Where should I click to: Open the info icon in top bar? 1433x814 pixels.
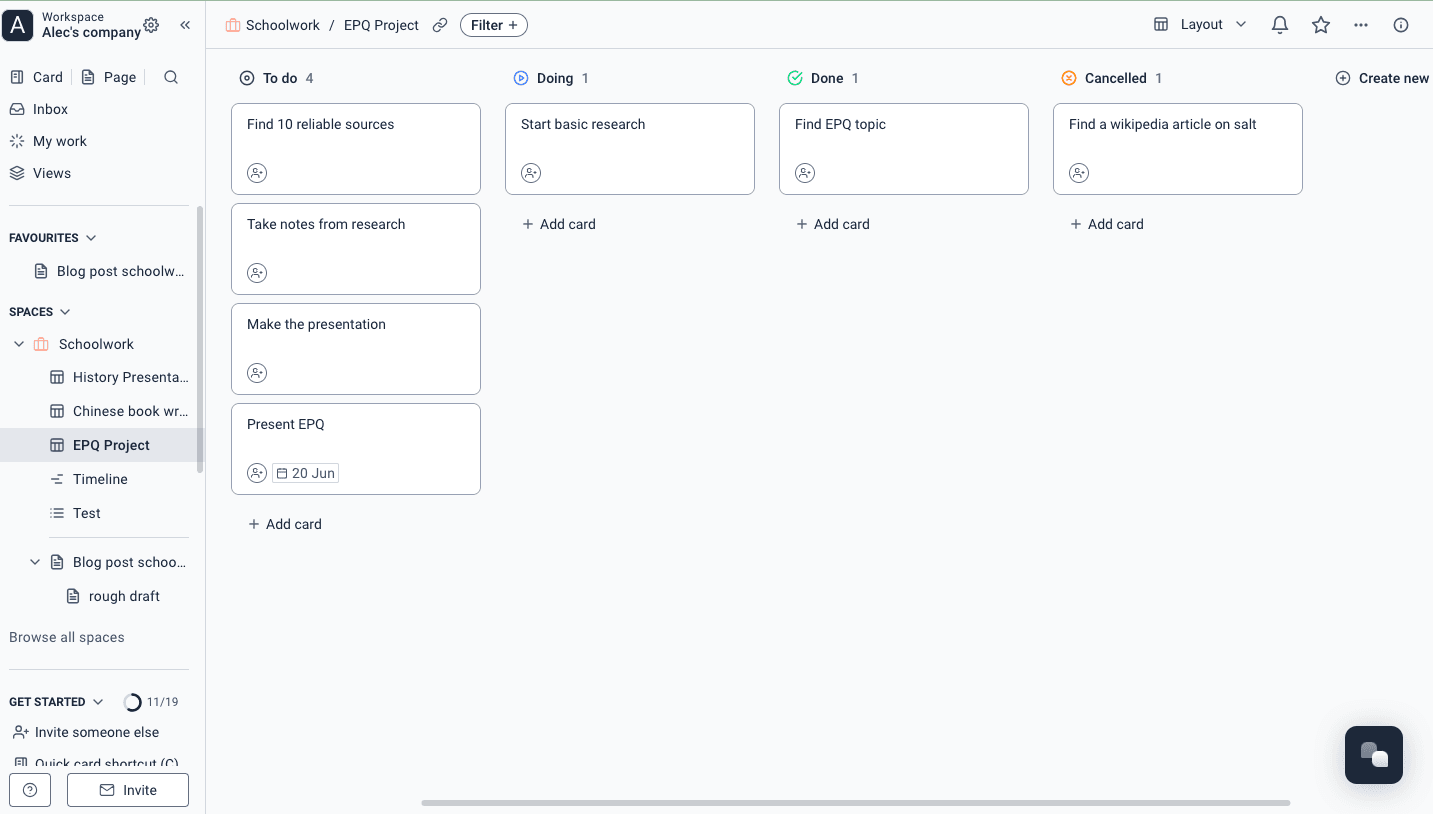click(x=1401, y=25)
